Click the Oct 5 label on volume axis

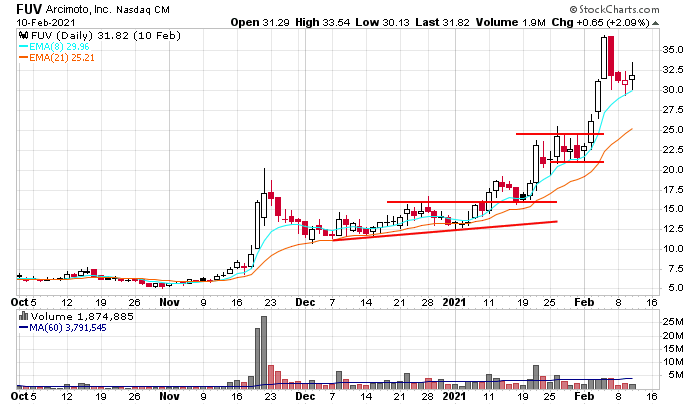tap(24, 396)
